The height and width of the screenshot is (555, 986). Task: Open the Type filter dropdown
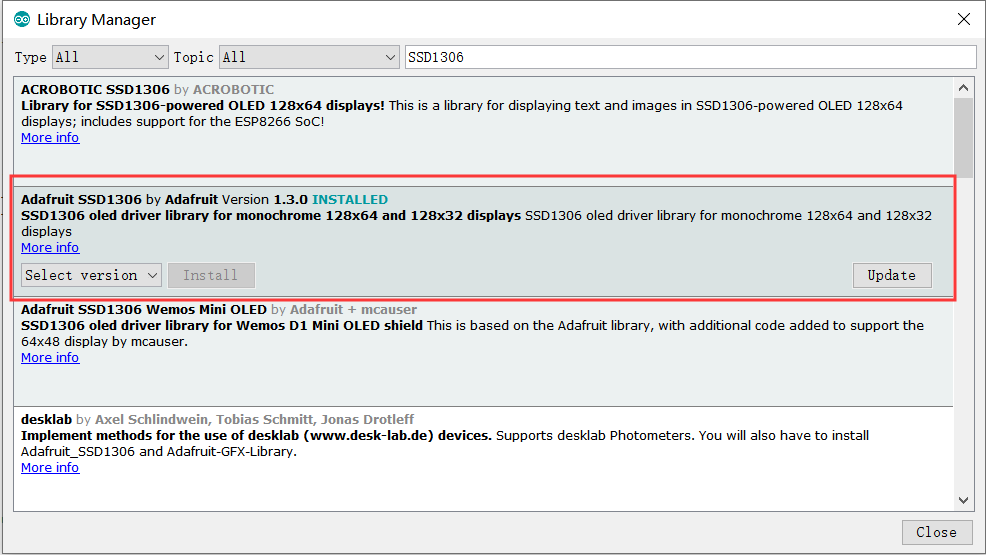click(110, 57)
